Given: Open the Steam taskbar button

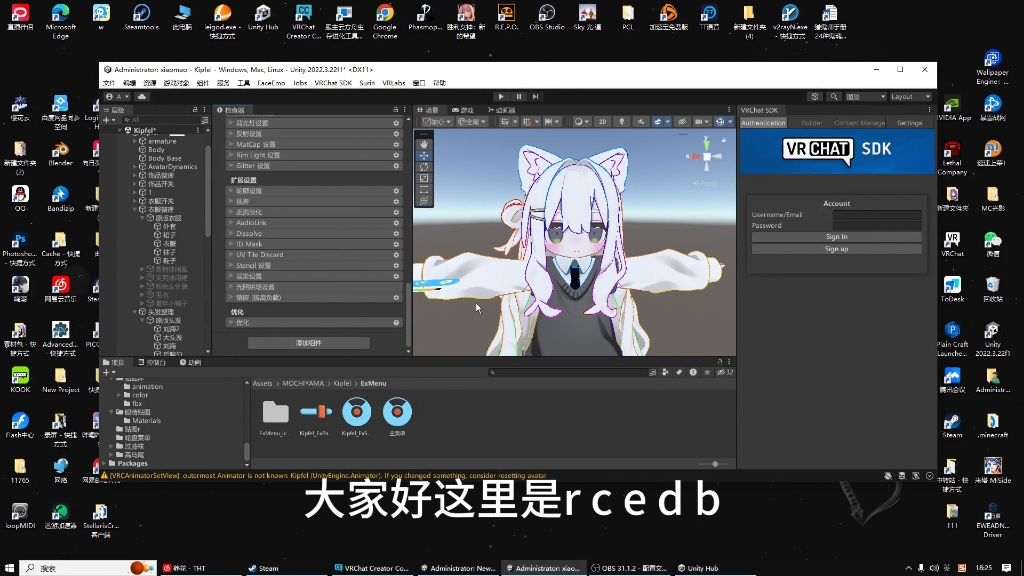Looking at the screenshot, I should tap(284, 568).
